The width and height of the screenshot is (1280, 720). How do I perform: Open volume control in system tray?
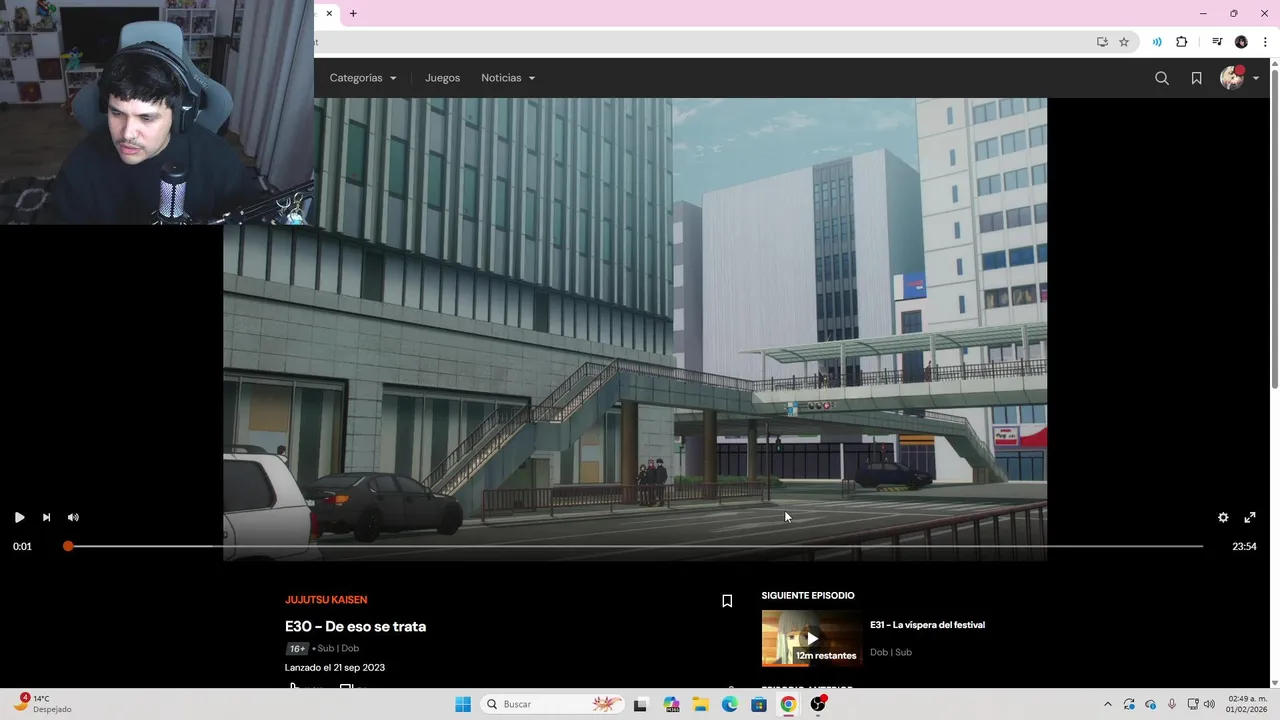tap(1210, 704)
